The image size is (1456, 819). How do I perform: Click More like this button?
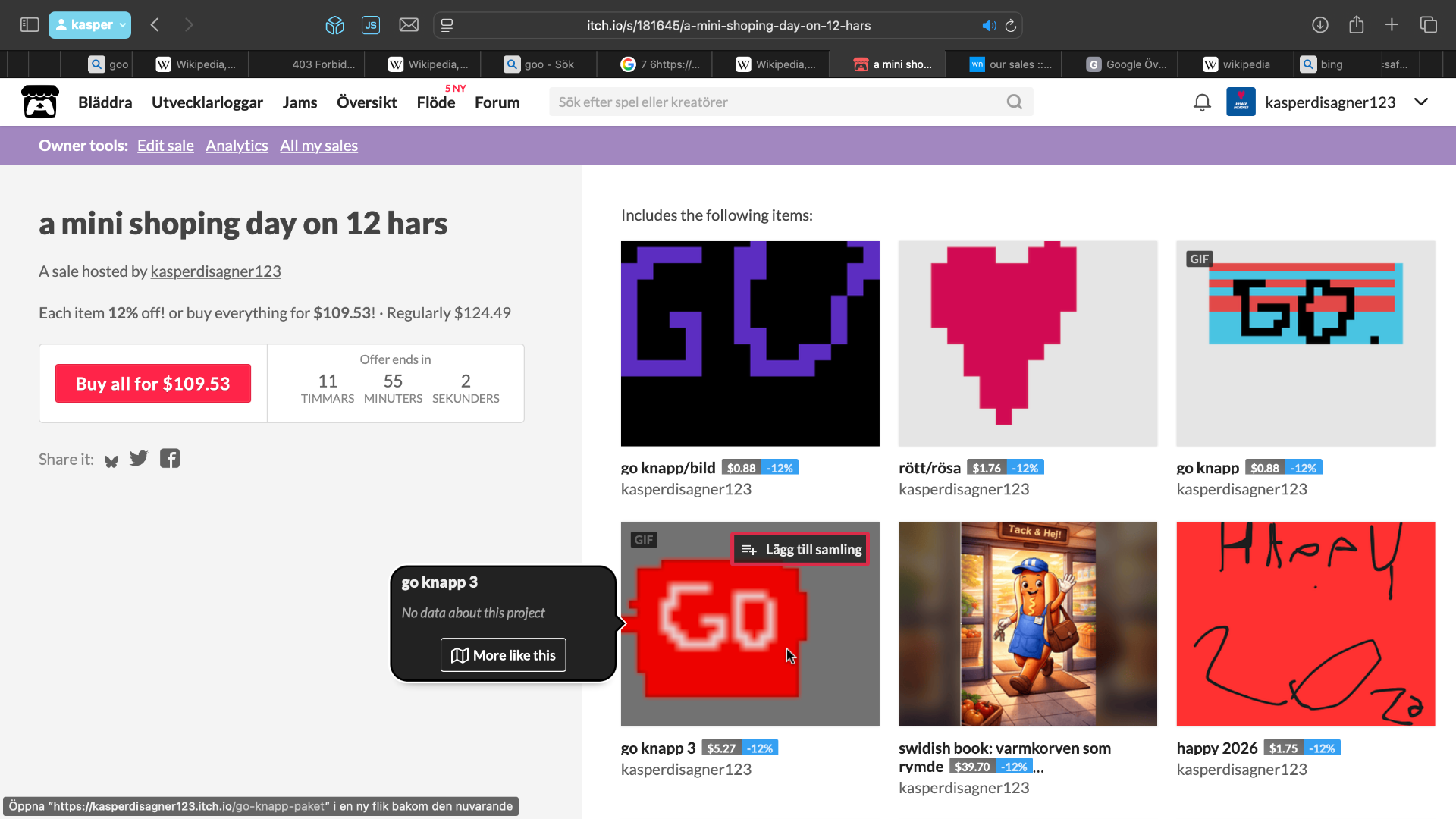click(x=504, y=655)
